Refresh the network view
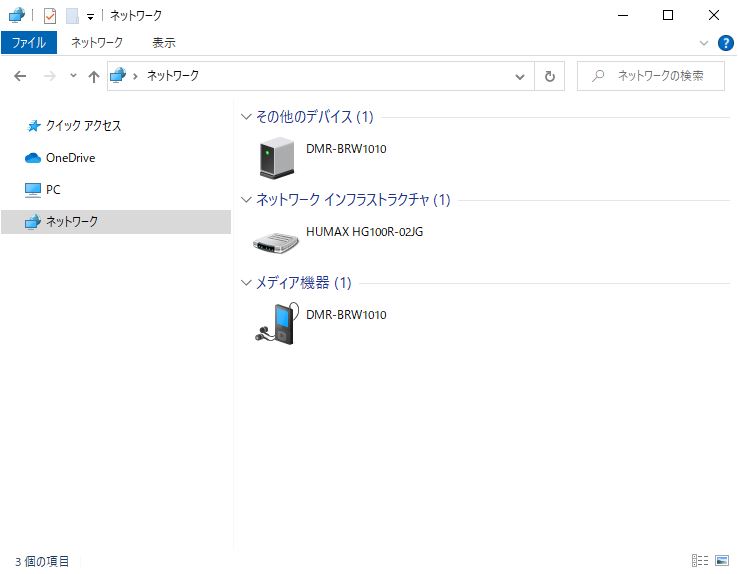The image size is (738, 574). (x=549, y=76)
